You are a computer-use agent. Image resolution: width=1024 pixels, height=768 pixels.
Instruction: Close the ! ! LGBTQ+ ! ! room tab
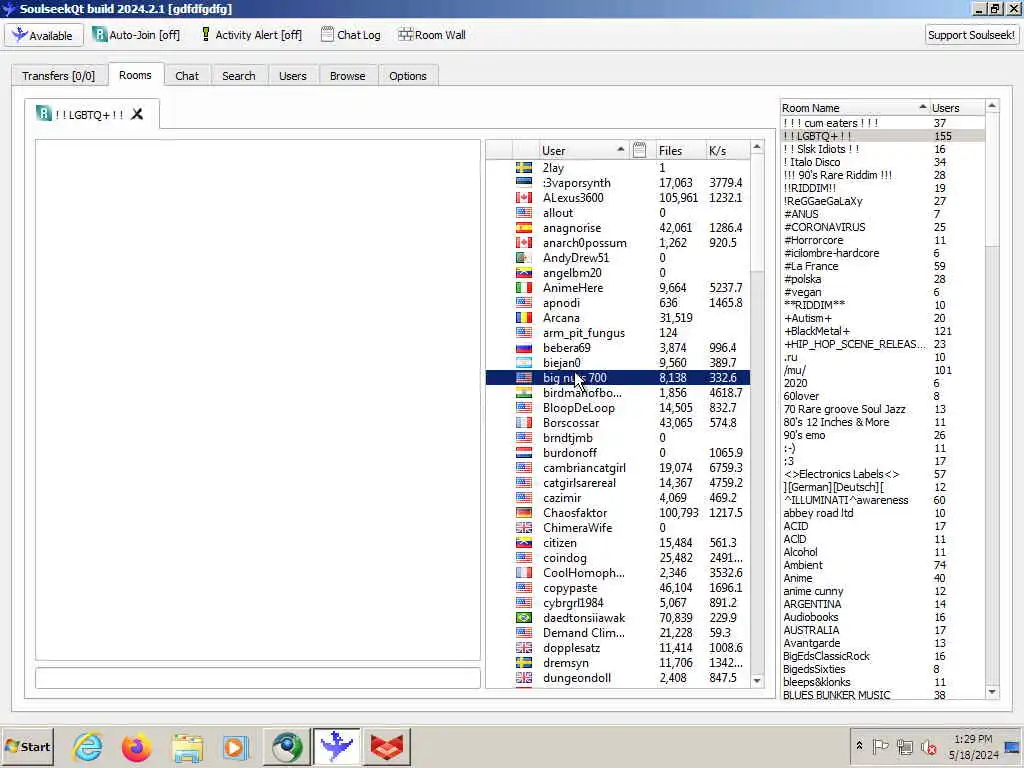tap(137, 114)
